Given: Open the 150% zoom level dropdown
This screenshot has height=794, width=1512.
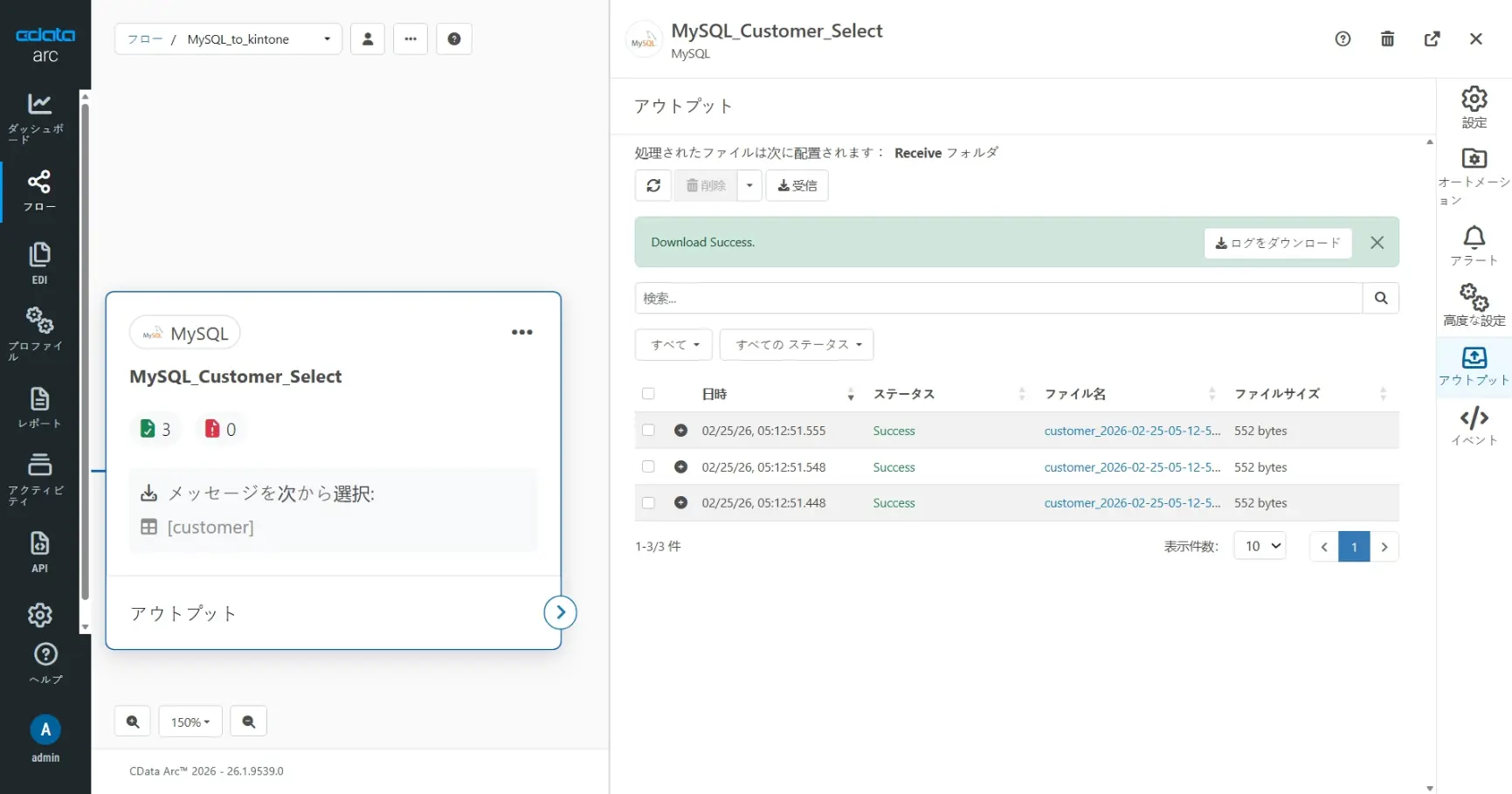Looking at the screenshot, I should (x=190, y=722).
